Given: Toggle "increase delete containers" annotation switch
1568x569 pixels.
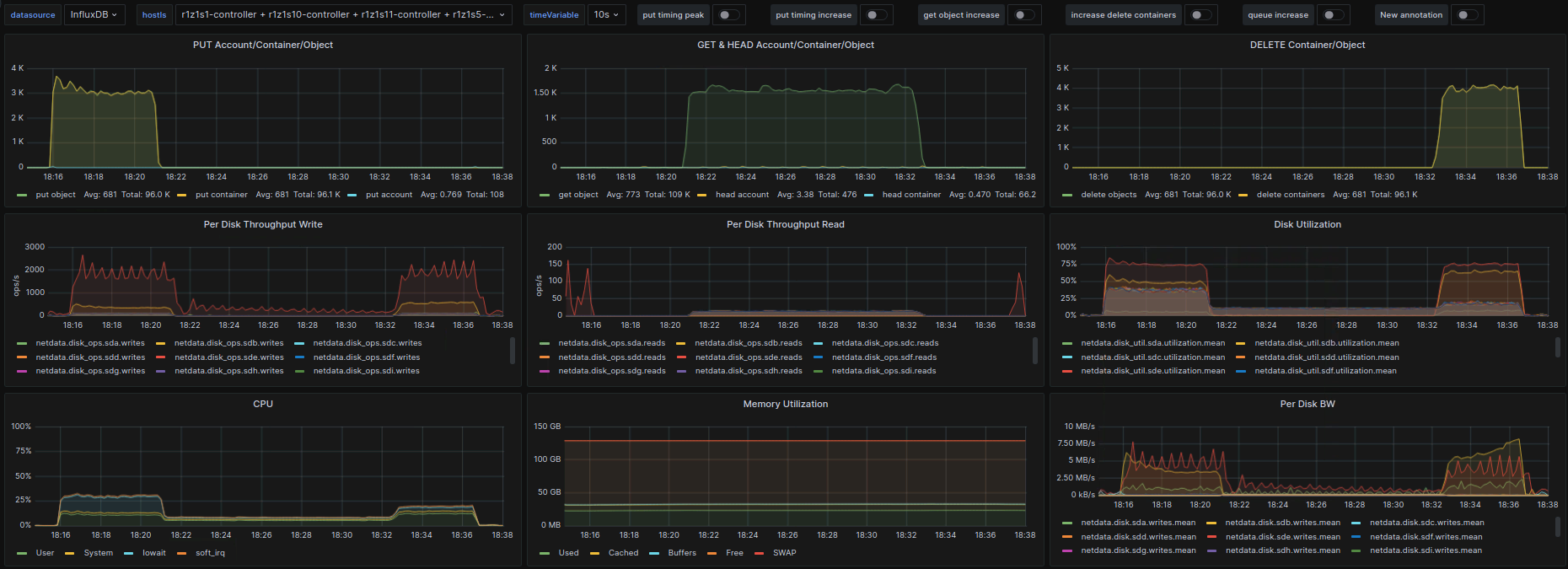Looking at the screenshot, I should (x=1200, y=15).
